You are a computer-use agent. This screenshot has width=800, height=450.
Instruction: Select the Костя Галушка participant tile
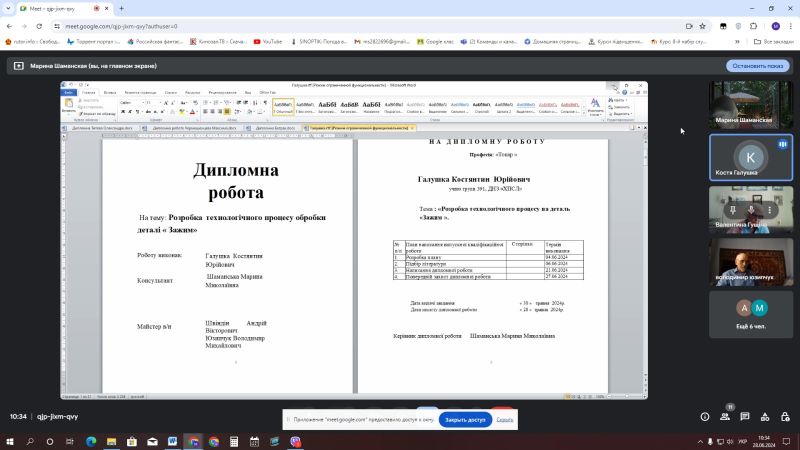click(x=751, y=158)
